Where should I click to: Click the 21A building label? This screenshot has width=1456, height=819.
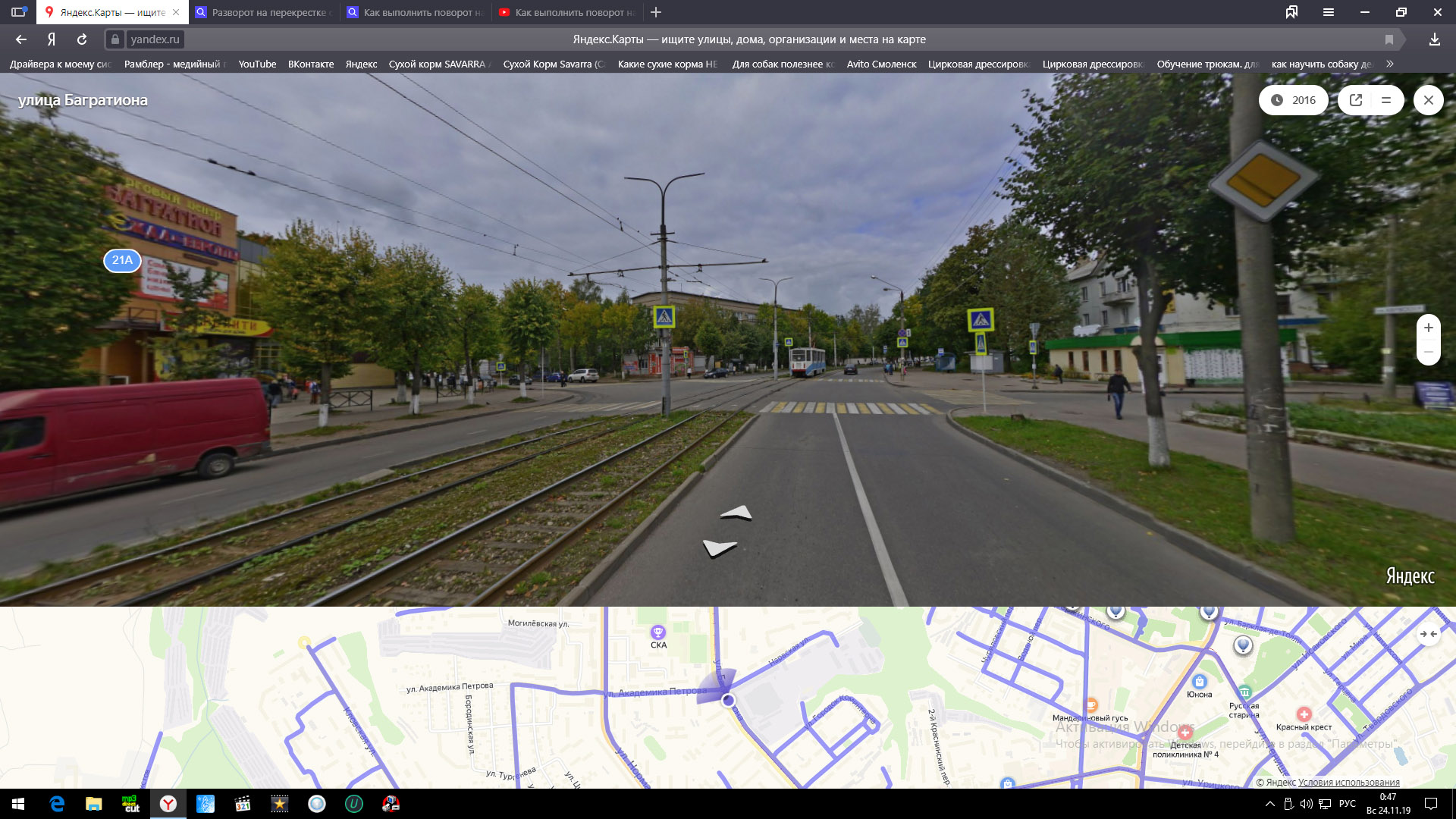coord(122,260)
